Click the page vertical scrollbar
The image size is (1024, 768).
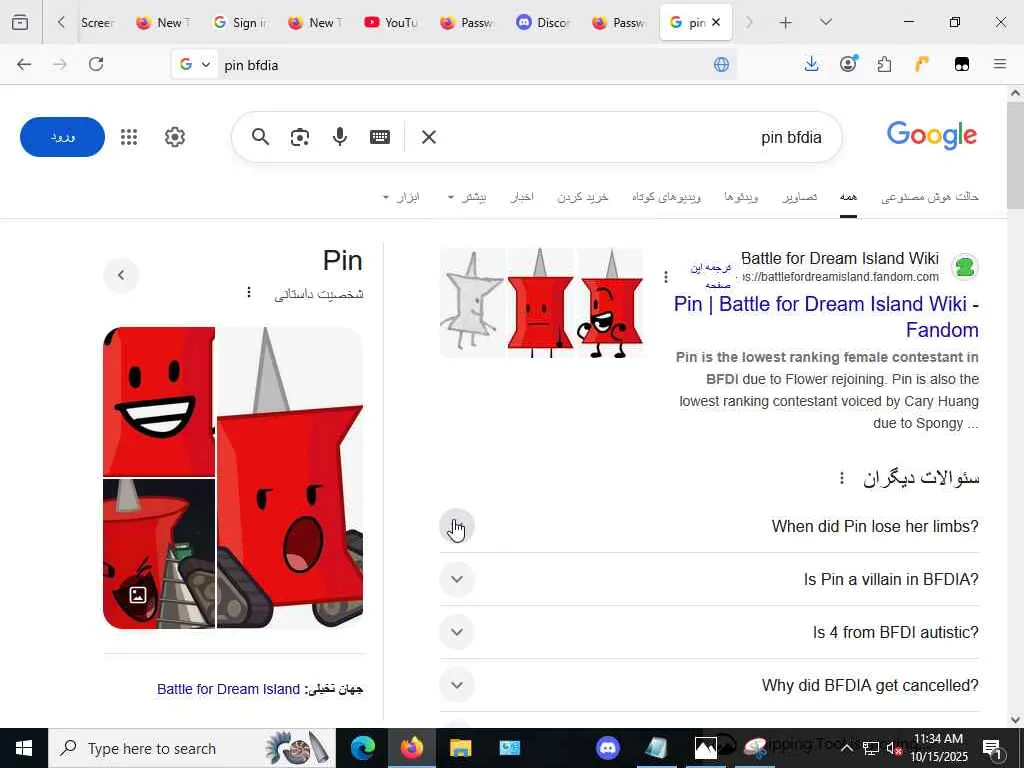1014,155
